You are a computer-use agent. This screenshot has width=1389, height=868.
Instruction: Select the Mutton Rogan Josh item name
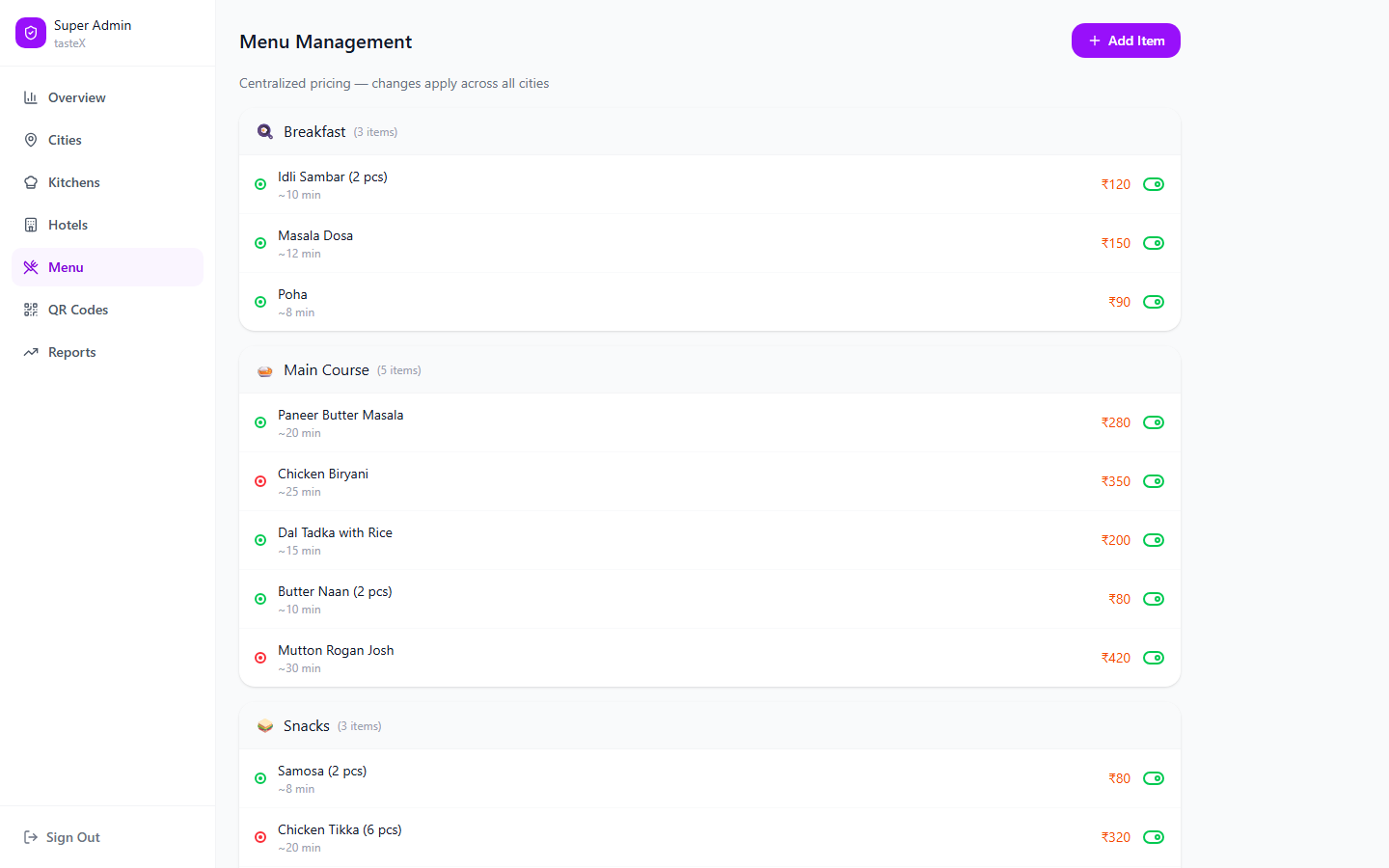pyautogui.click(x=336, y=650)
